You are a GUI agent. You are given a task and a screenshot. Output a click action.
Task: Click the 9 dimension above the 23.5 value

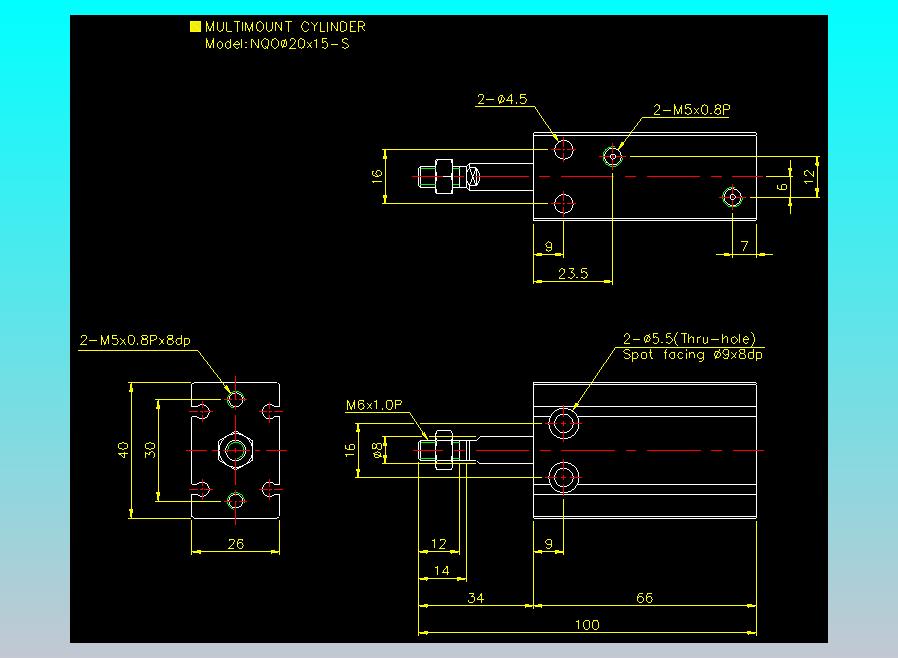tap(549, 246)
